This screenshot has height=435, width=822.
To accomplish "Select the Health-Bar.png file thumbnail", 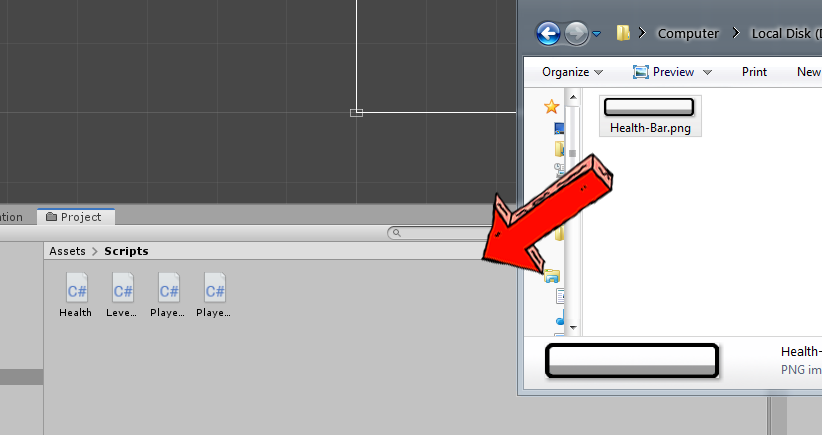I will click(x=650, y=115).
